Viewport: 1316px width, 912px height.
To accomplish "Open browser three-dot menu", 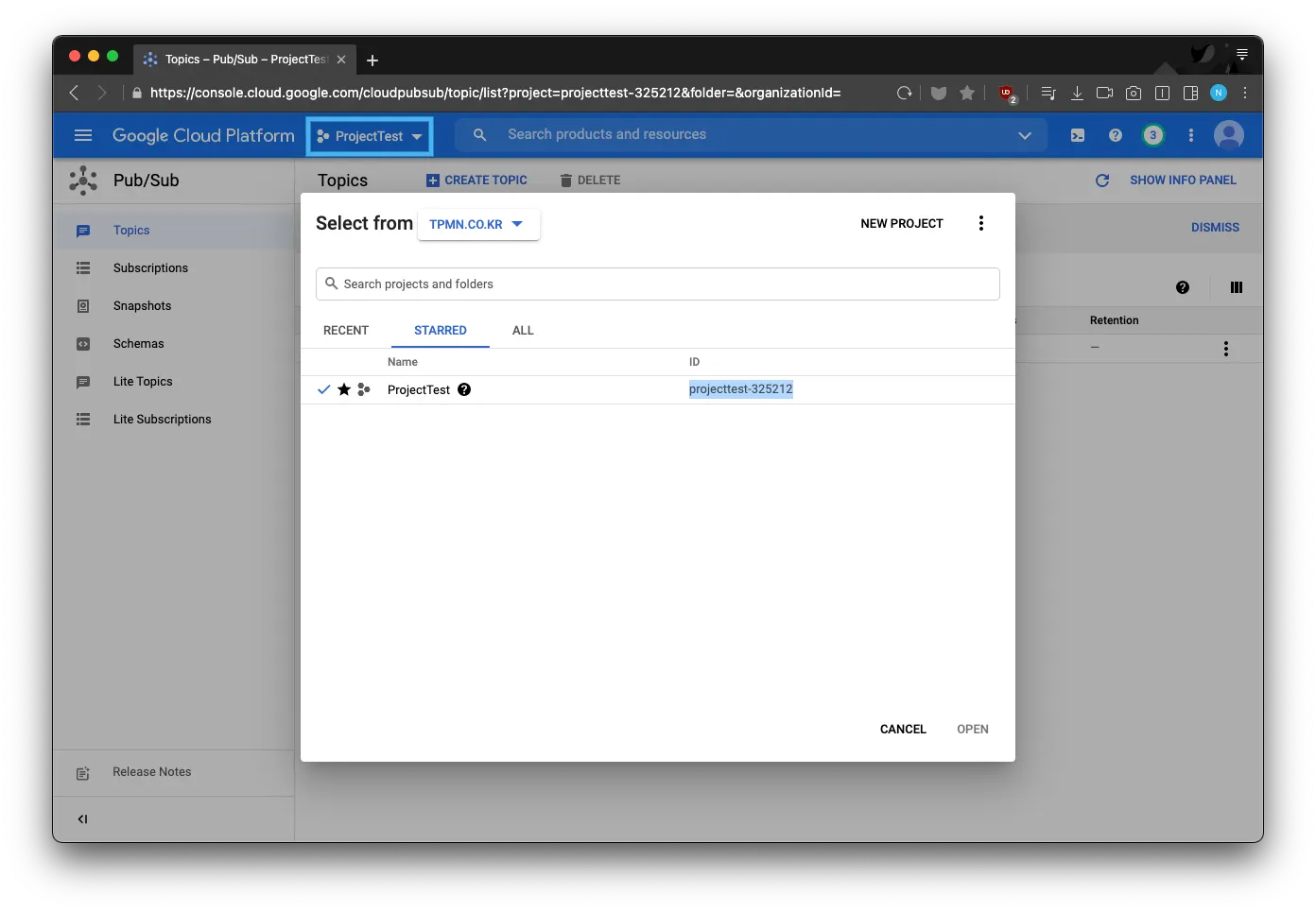I will (1245, 93).
